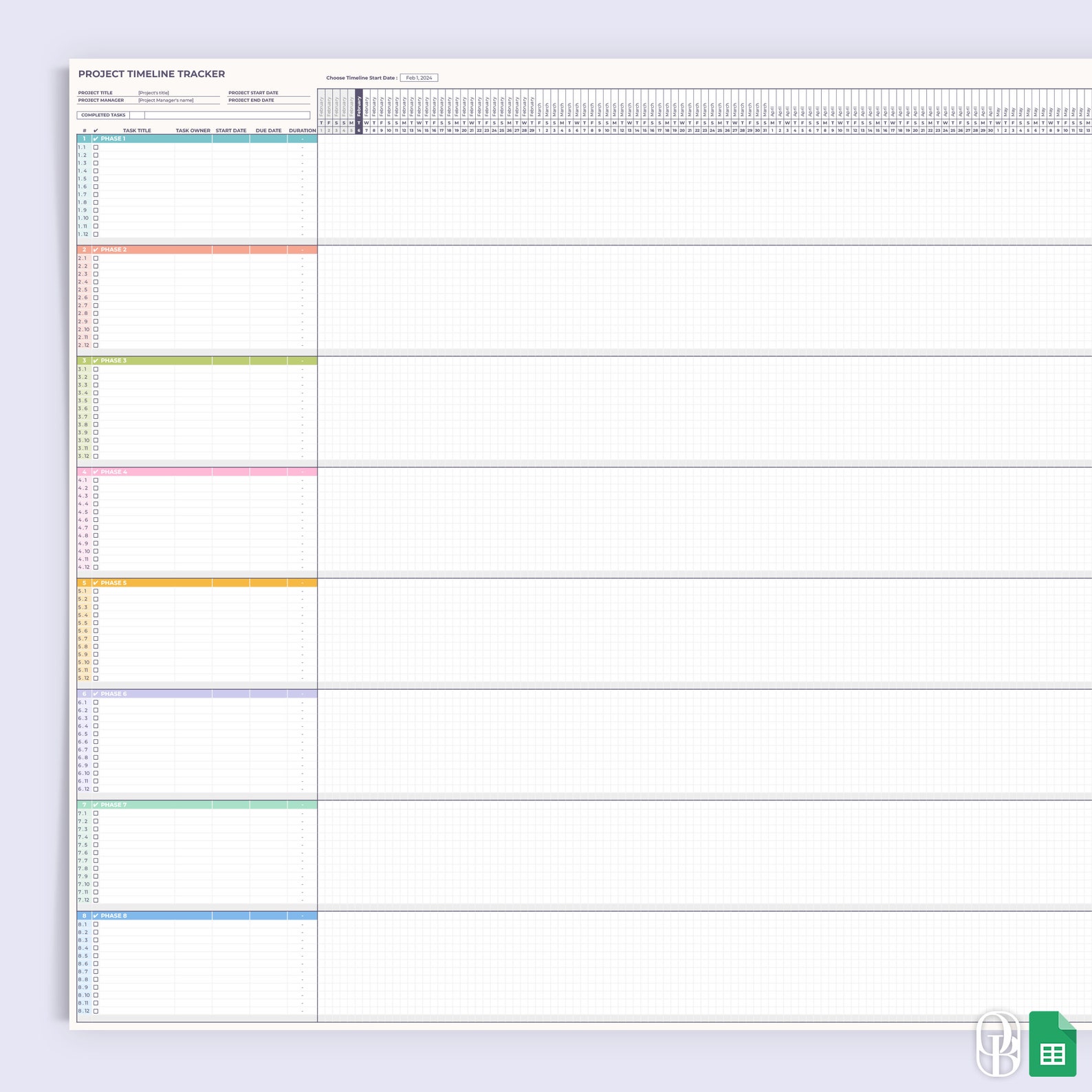Click the Project Manager's name cell
Viewport: 1092px width, 1092px height.
178,100
